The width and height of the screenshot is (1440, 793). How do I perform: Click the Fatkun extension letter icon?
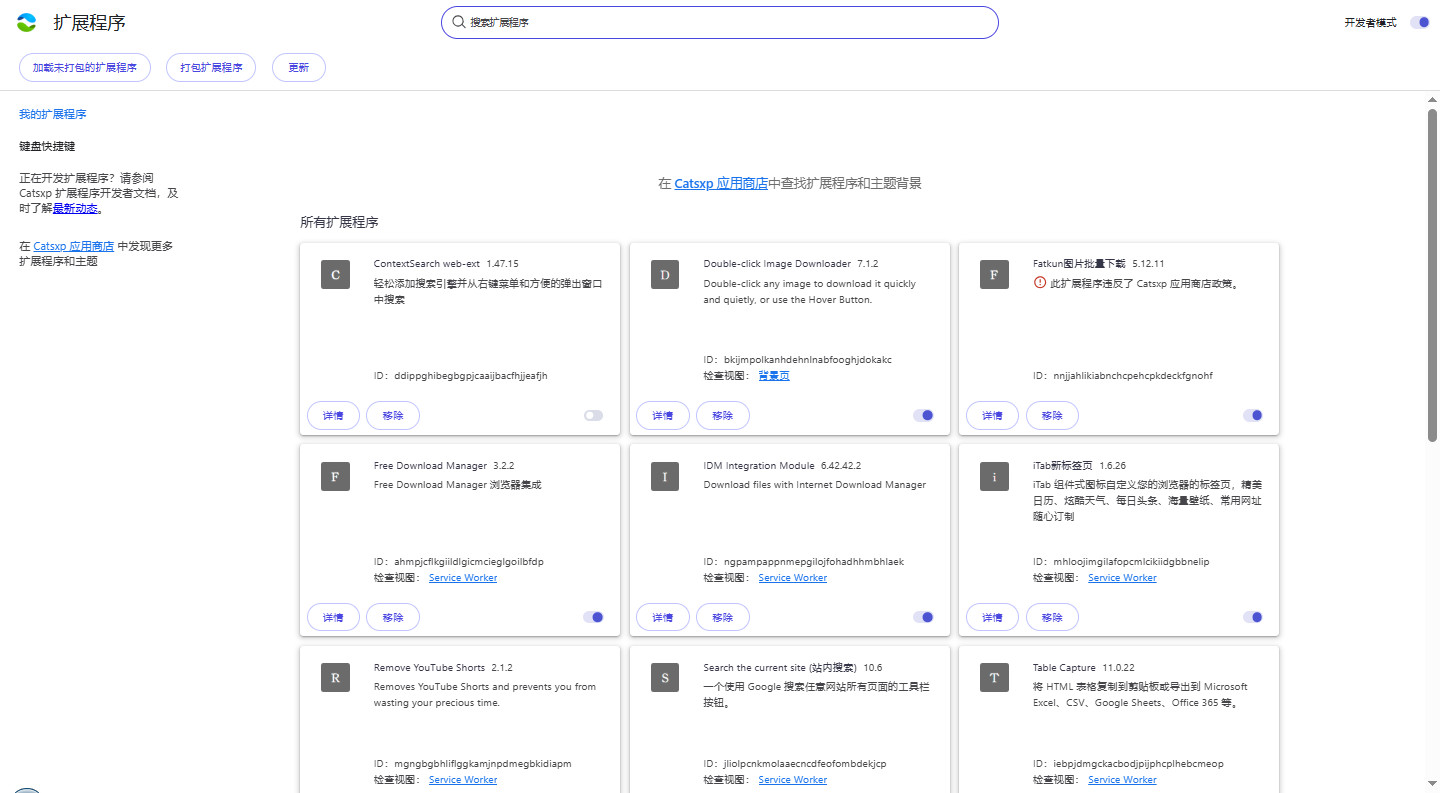(x=994, y=275)
